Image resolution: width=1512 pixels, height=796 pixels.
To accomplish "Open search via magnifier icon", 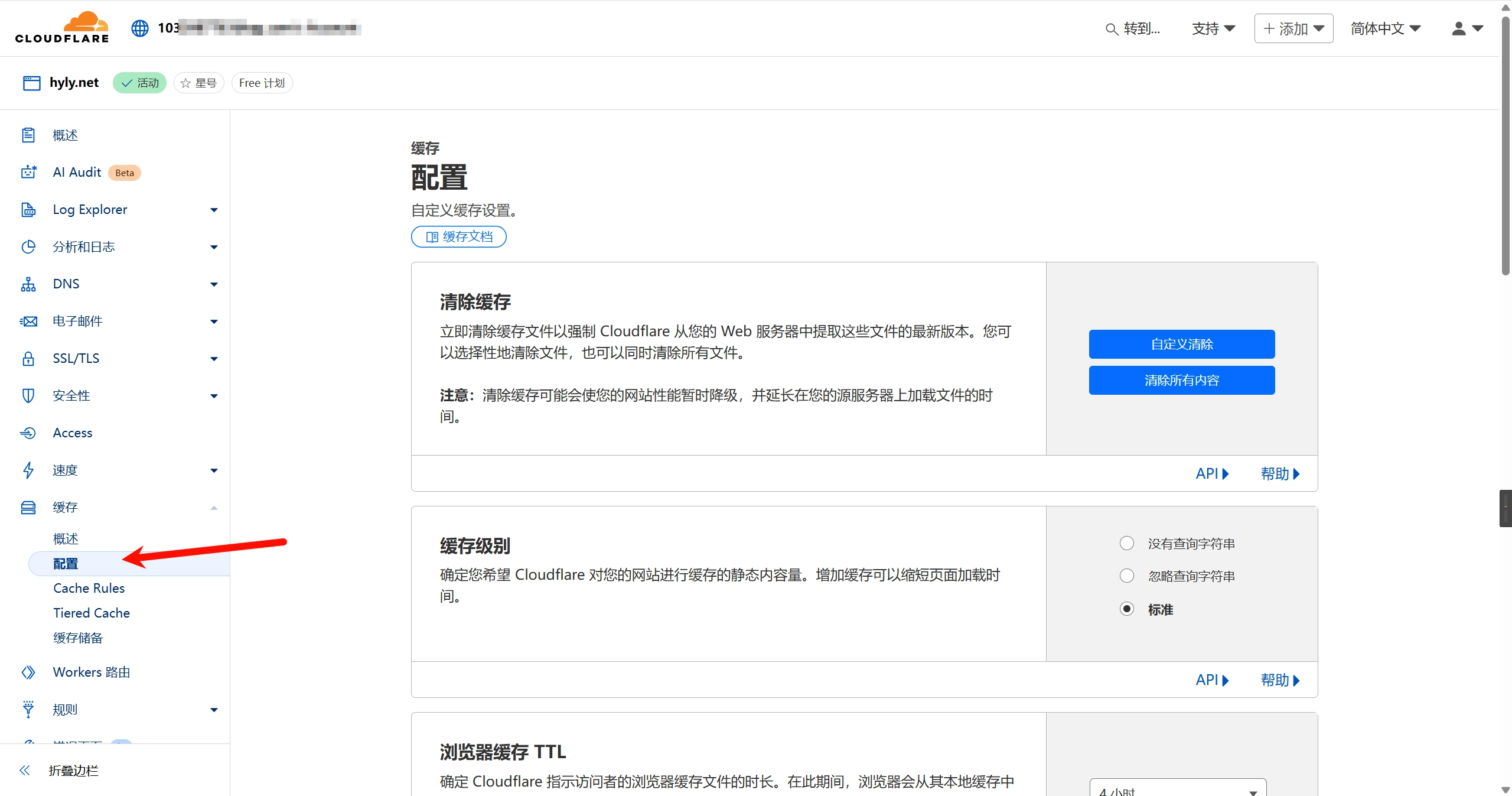I will 1112,29.
